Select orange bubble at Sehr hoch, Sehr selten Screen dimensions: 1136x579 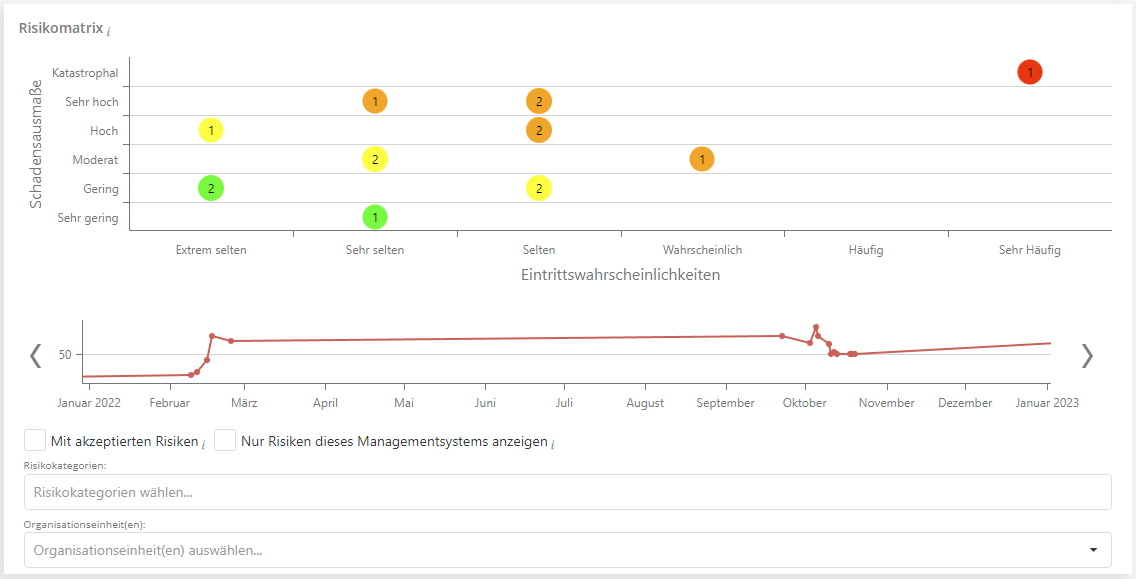(374, 101)
